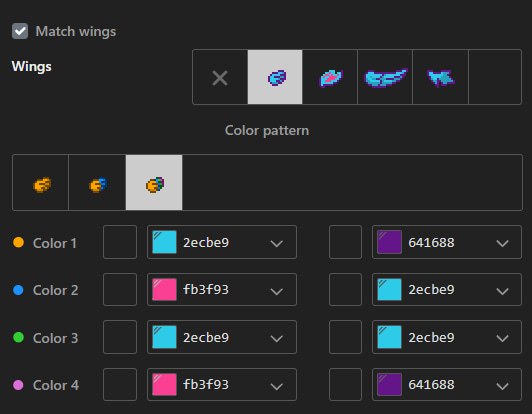Screen dimensions: 532x414
Task: Click the pink fb3f93 swatch in Color 4
Action: [164, 384]
